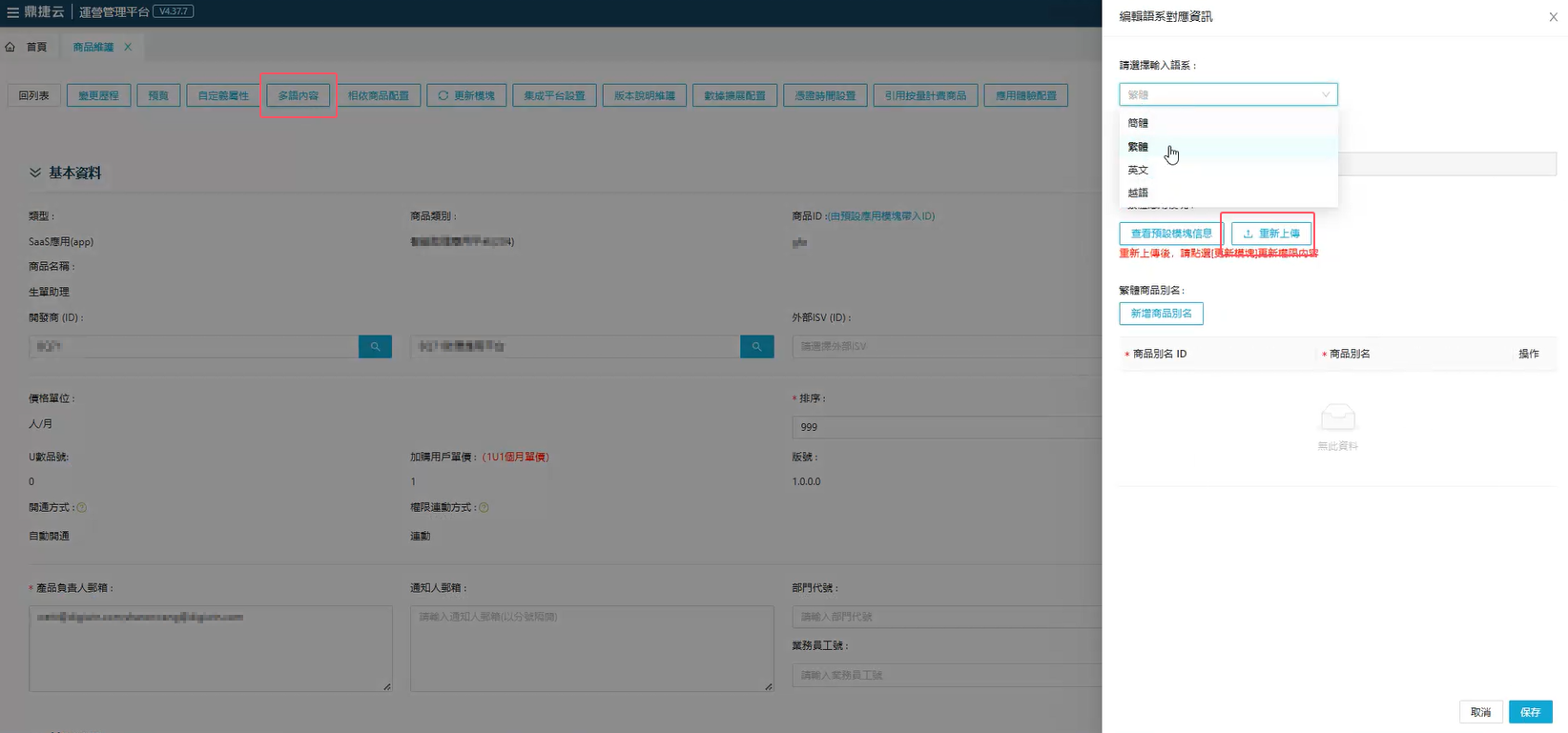This screenshot has width=1568, height=733.
Task: Open 自定義屬性 custom attributes
Action: point(223,95)
